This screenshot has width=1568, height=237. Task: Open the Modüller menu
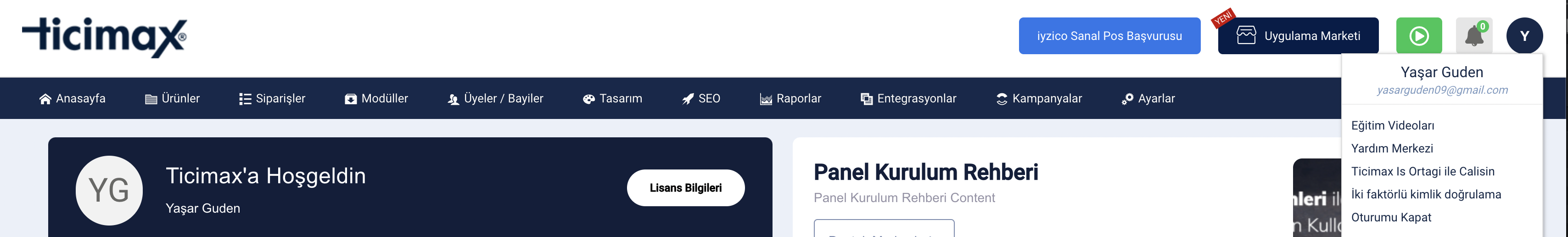tap(376, 99)
